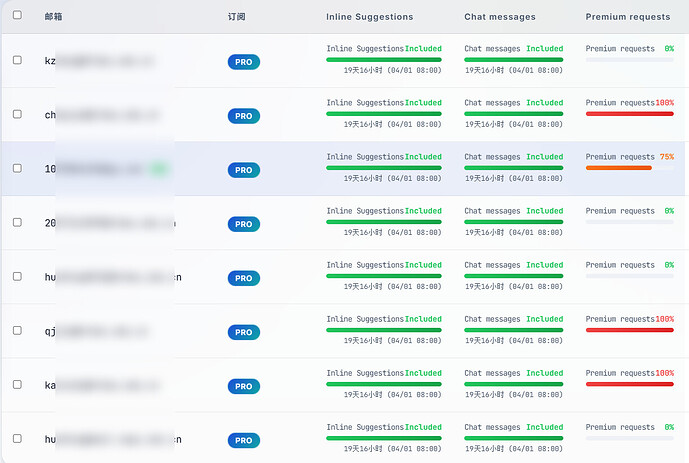Check the hu row just above qj

(17, 276)
